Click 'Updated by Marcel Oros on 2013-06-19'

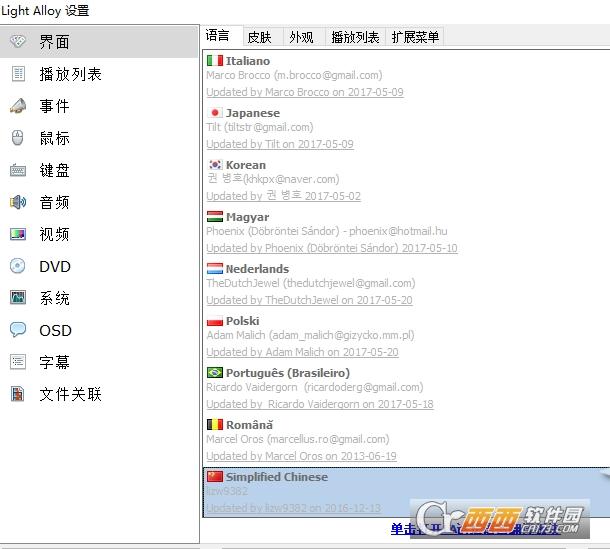301,456
